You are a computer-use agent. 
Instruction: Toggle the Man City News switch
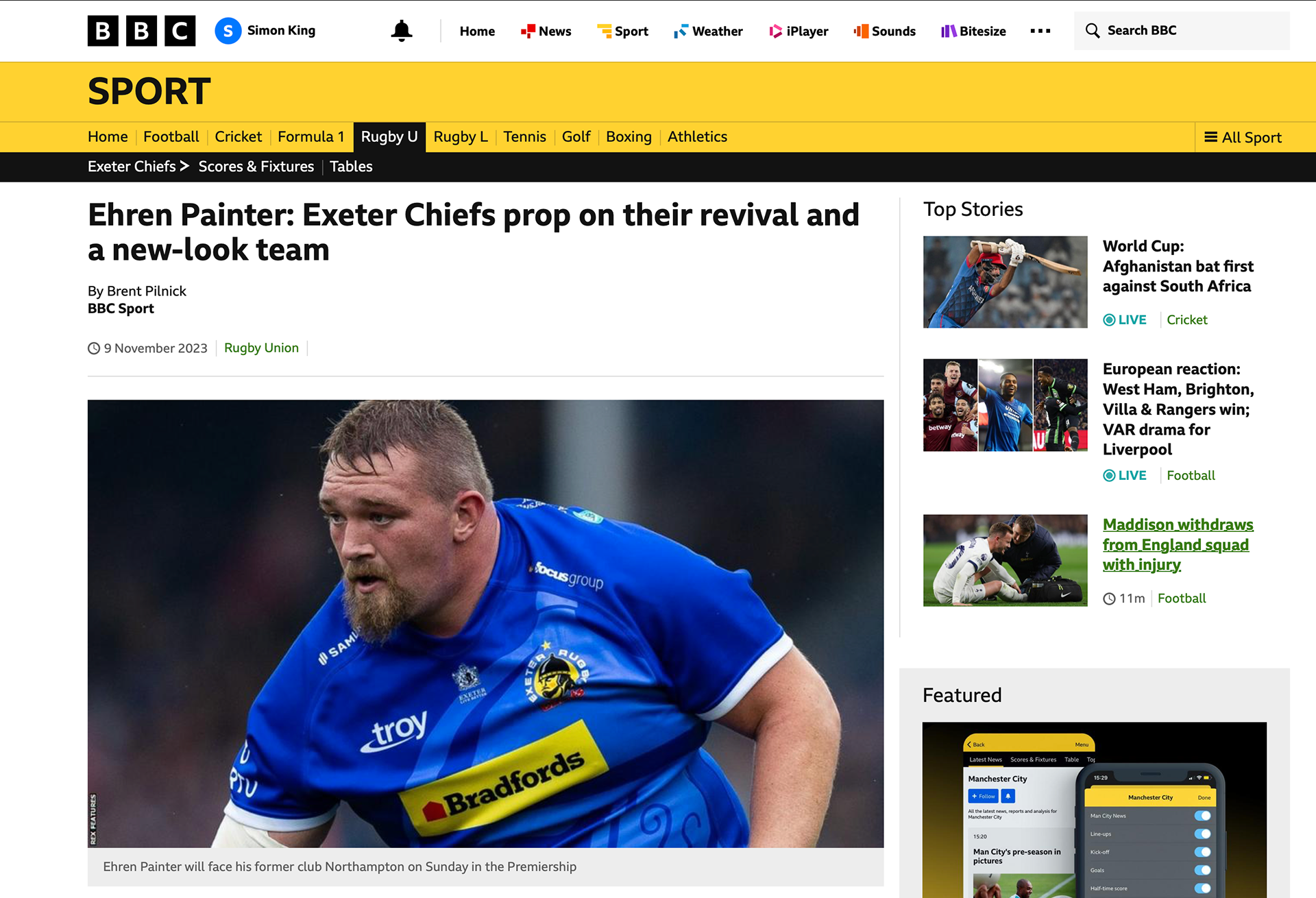click(x=1202, y=816)
